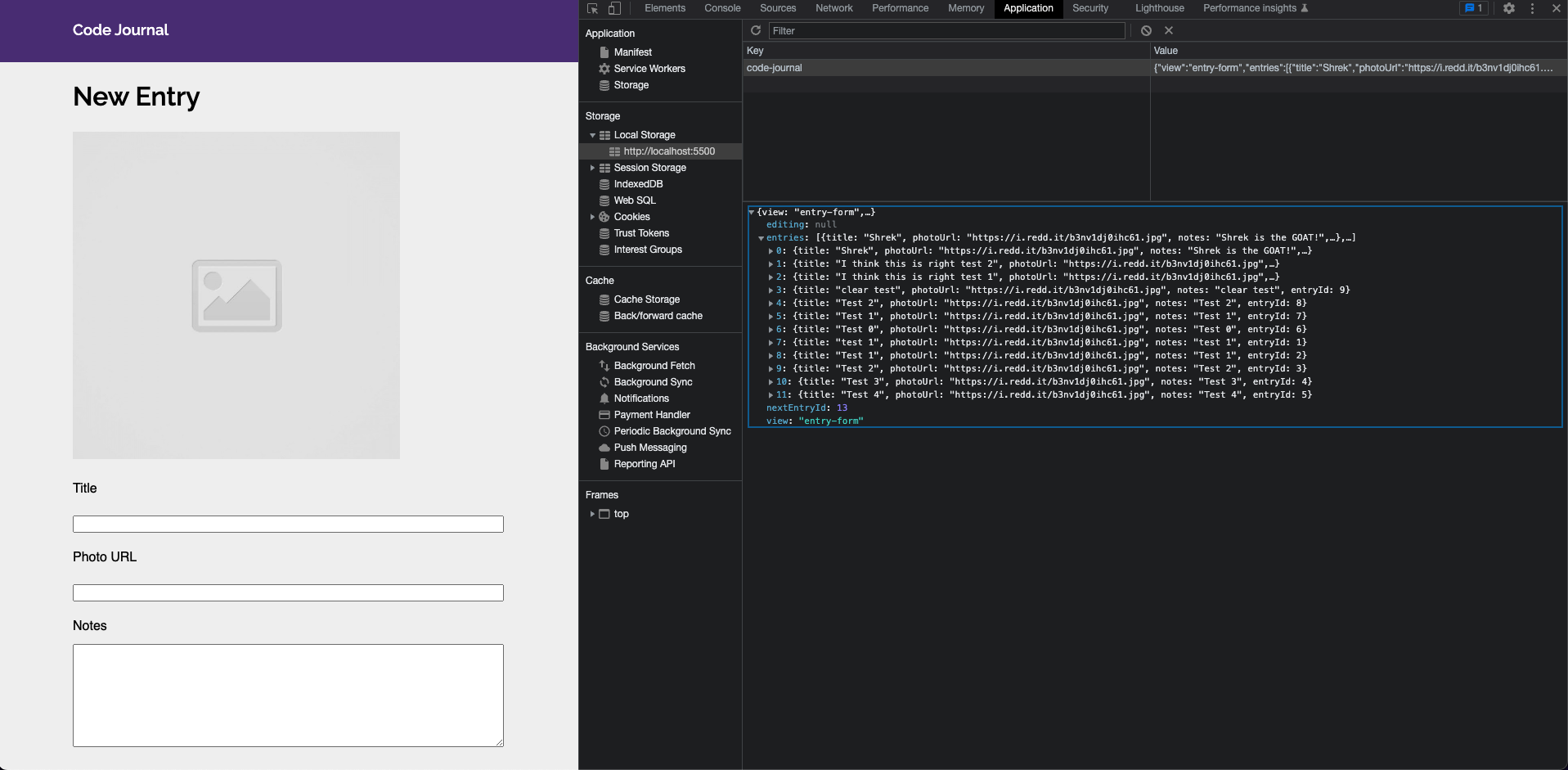
Task: Switch to the Elements tab
Action: [665, 8]
